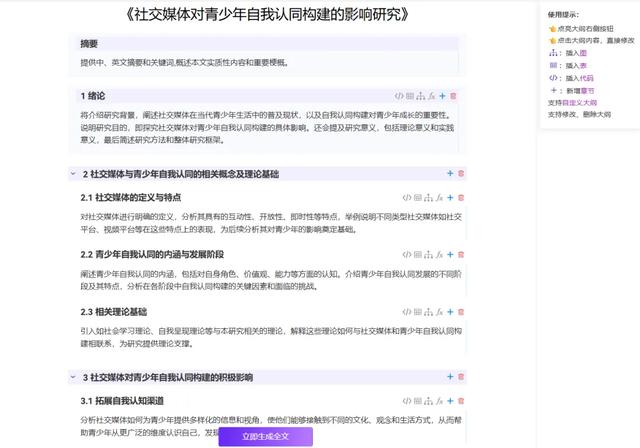Insert table in section 3.1 拓展自我认知渠道

point(418,401)
